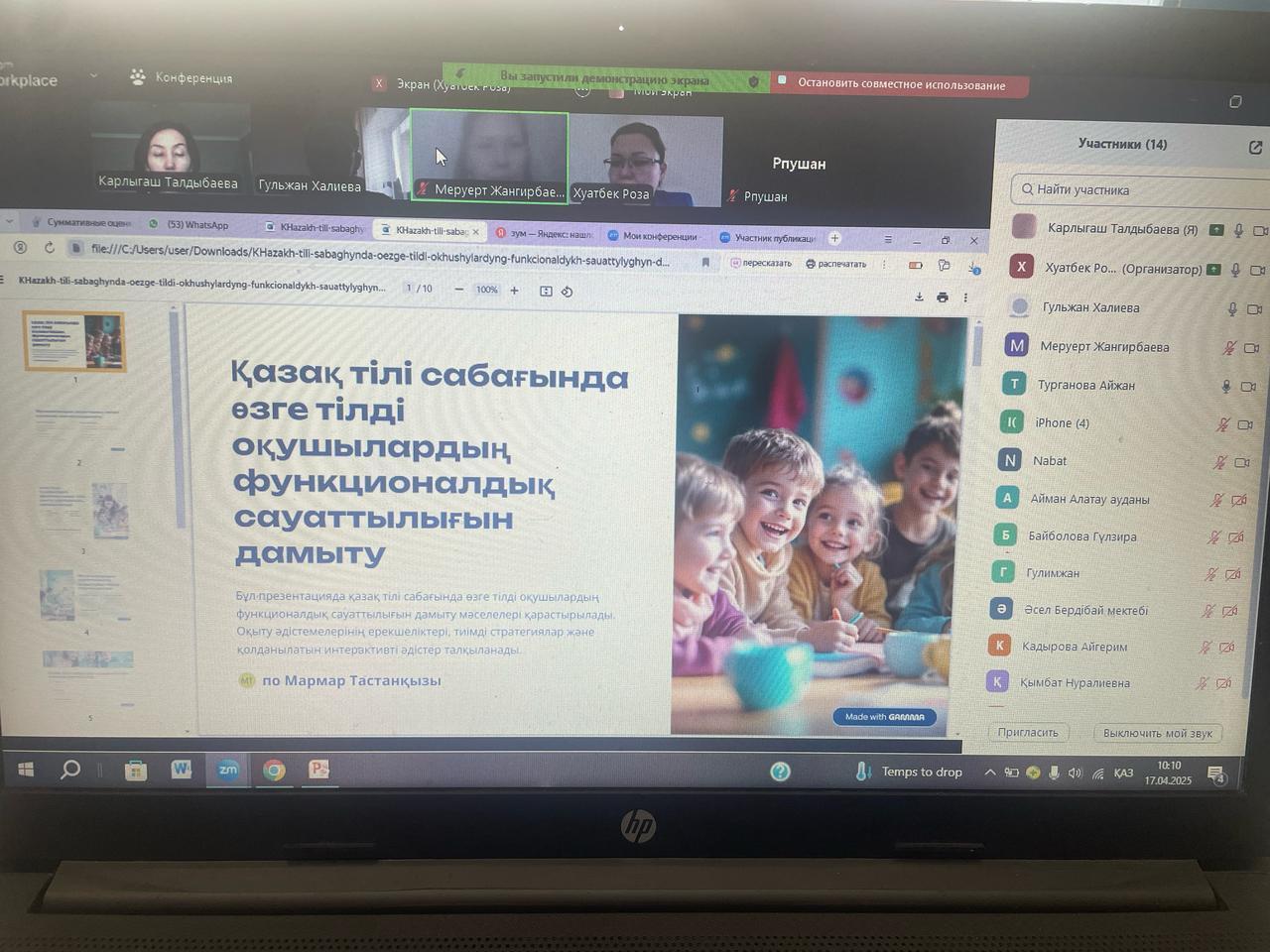1270x952 pixels.
Task: Toggle microphone for Гульжан Халиева
Action: (1232, 308)
